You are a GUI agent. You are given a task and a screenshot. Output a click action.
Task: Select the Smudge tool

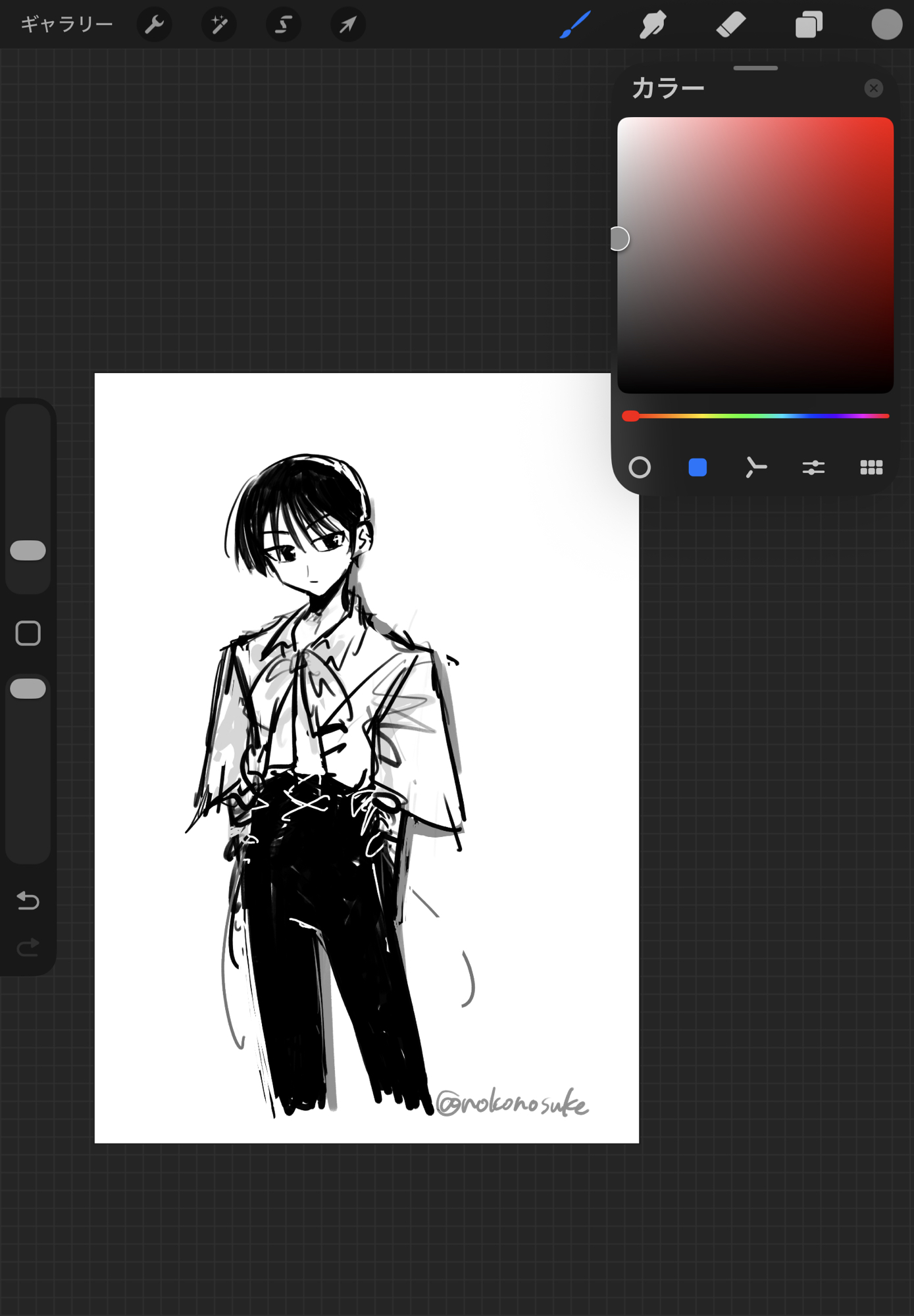652,25
